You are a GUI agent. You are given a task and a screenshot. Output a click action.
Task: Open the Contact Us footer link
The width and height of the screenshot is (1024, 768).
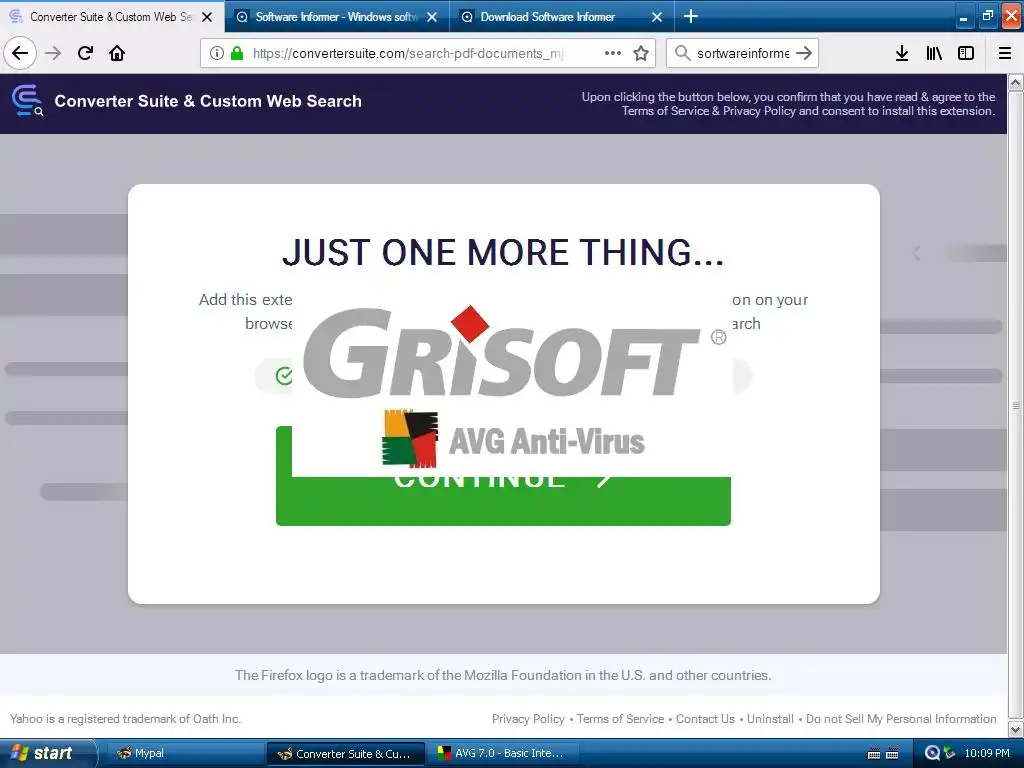click(705, 718)
